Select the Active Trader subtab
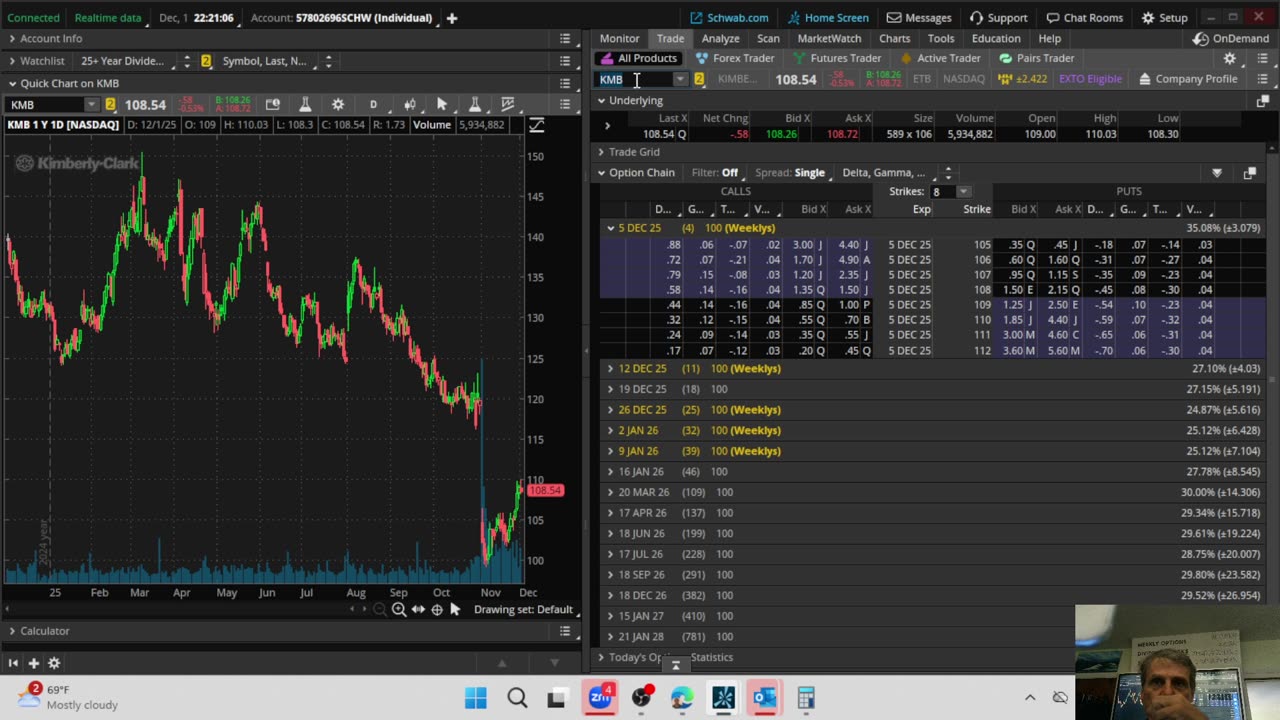1280x720 pixels. (x=941, y=58)
